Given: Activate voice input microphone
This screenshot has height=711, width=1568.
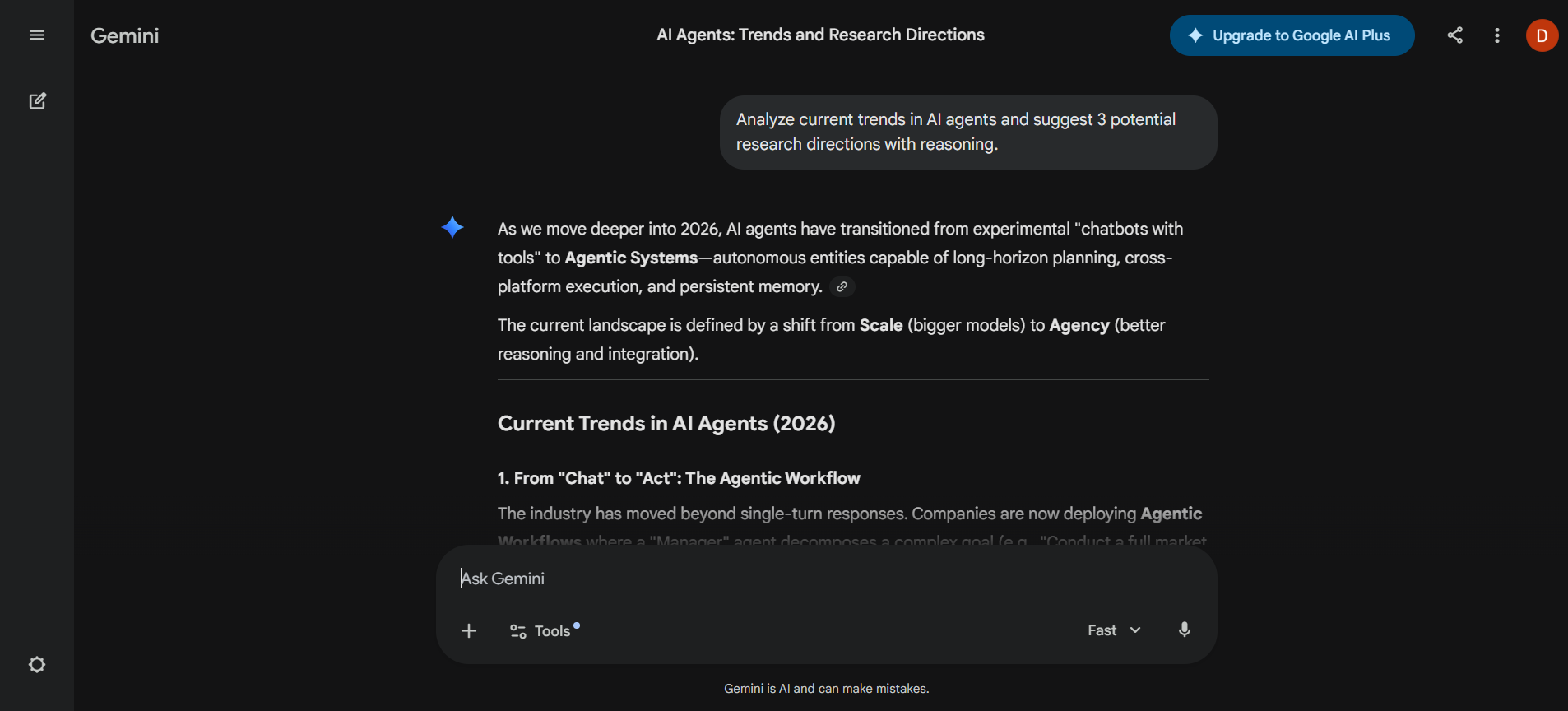Looking at the screenshot, I should 1184,630.
